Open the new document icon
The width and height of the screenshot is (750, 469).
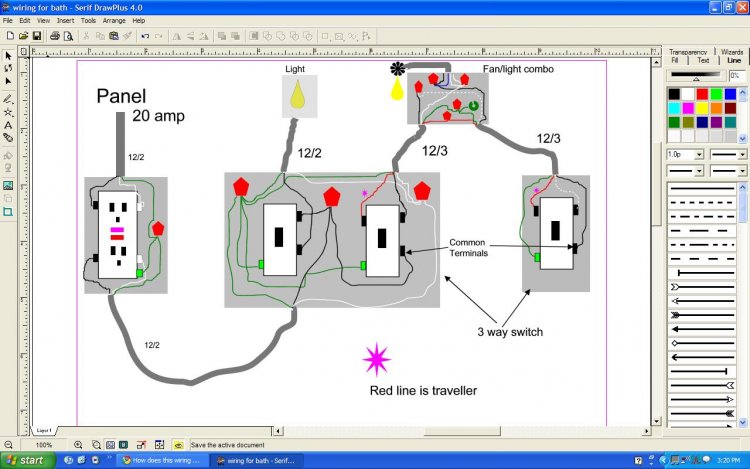tap(9, 35)
